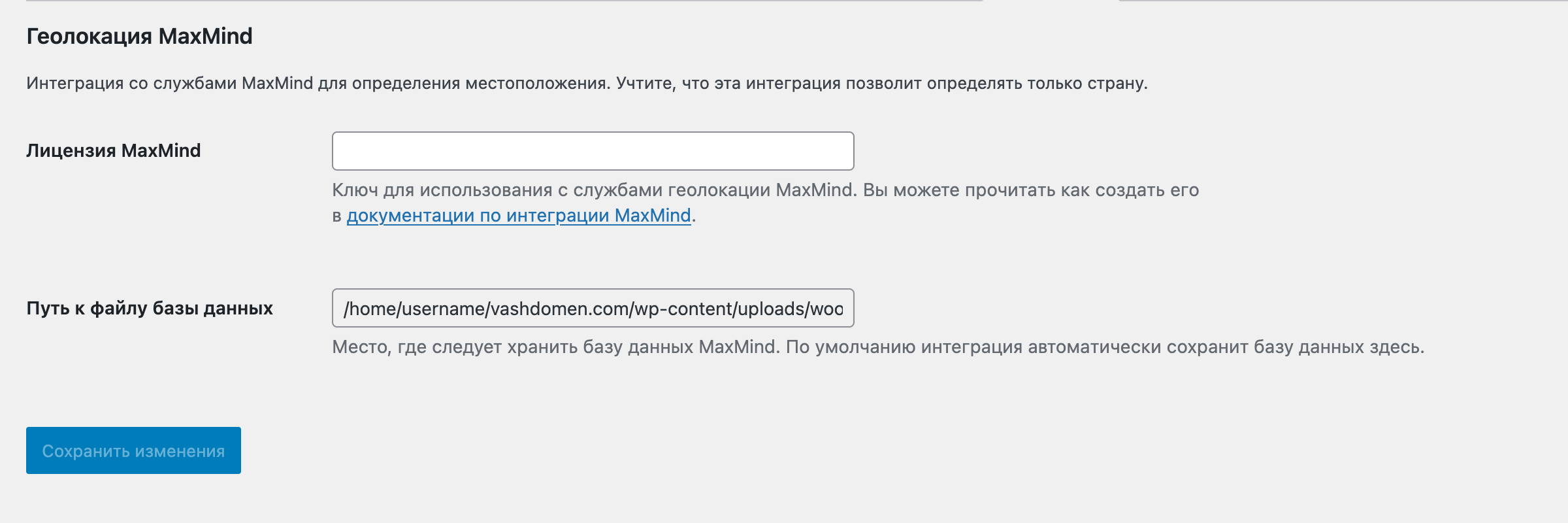This screenshot has height=523, width=1568.
Task: Click the MaxMind license key input field
Action: (593, 151)
